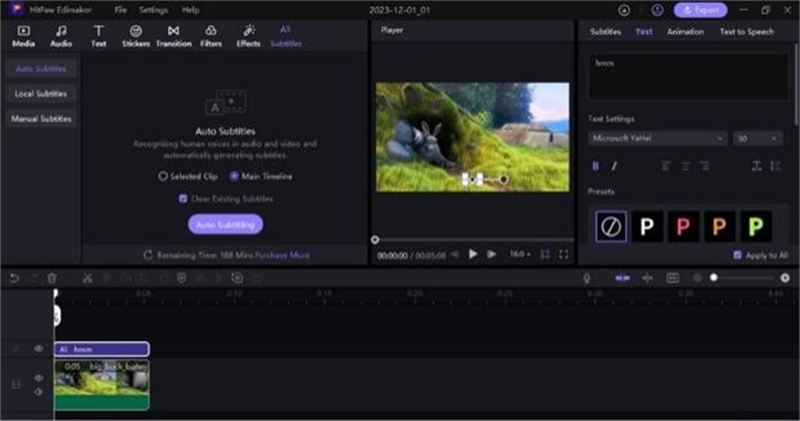Click the player progress bar handle
Screen dimensions: 800x421
(x=375, y=239)
